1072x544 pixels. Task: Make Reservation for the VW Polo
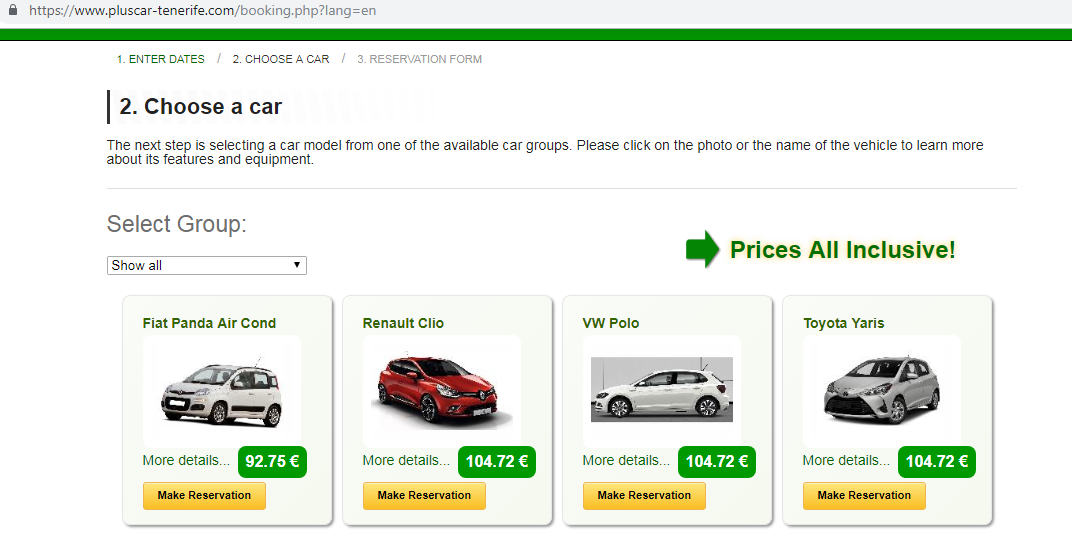pos(645,495)
